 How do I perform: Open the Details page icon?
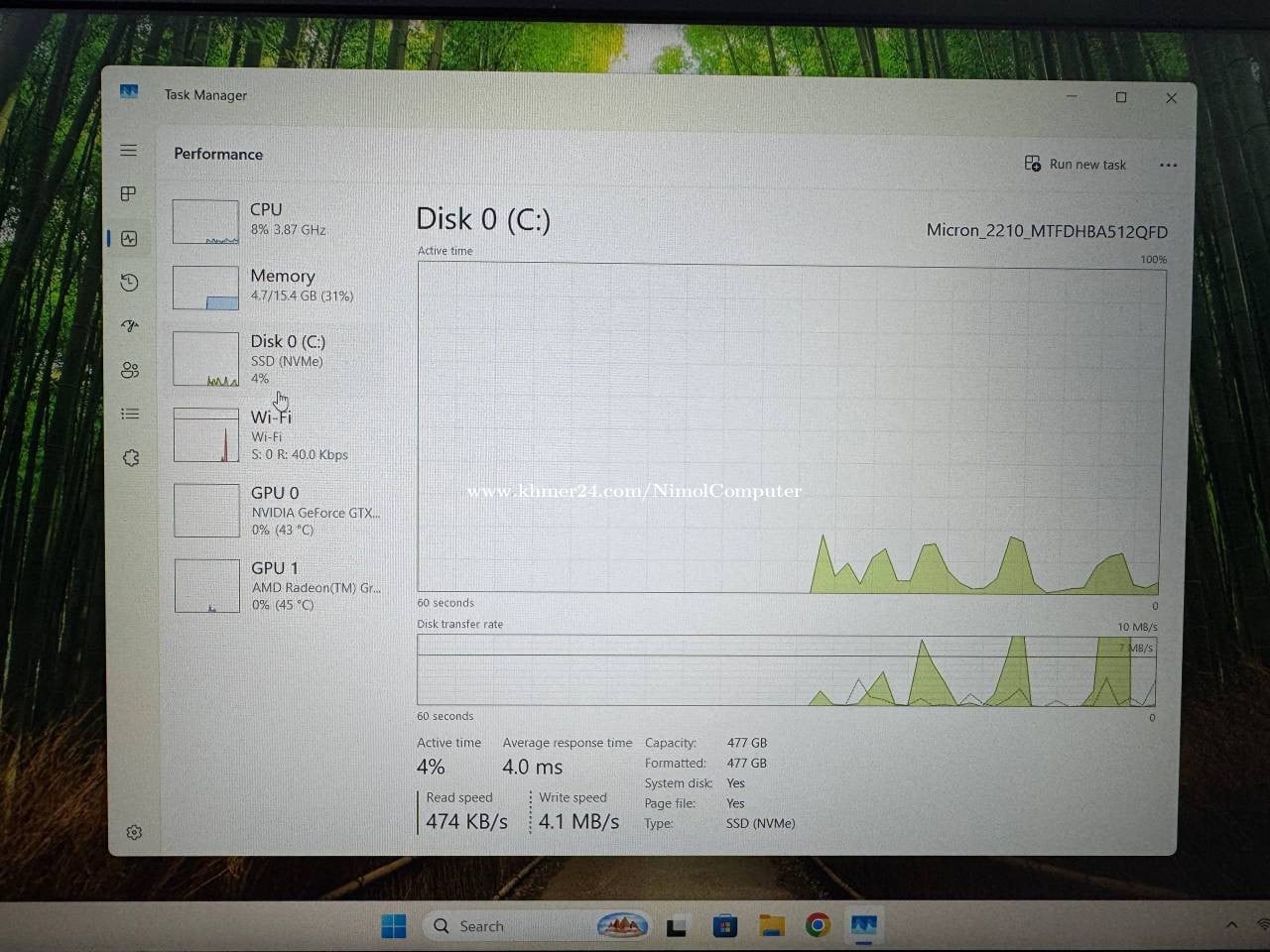[x=130, y=414]
